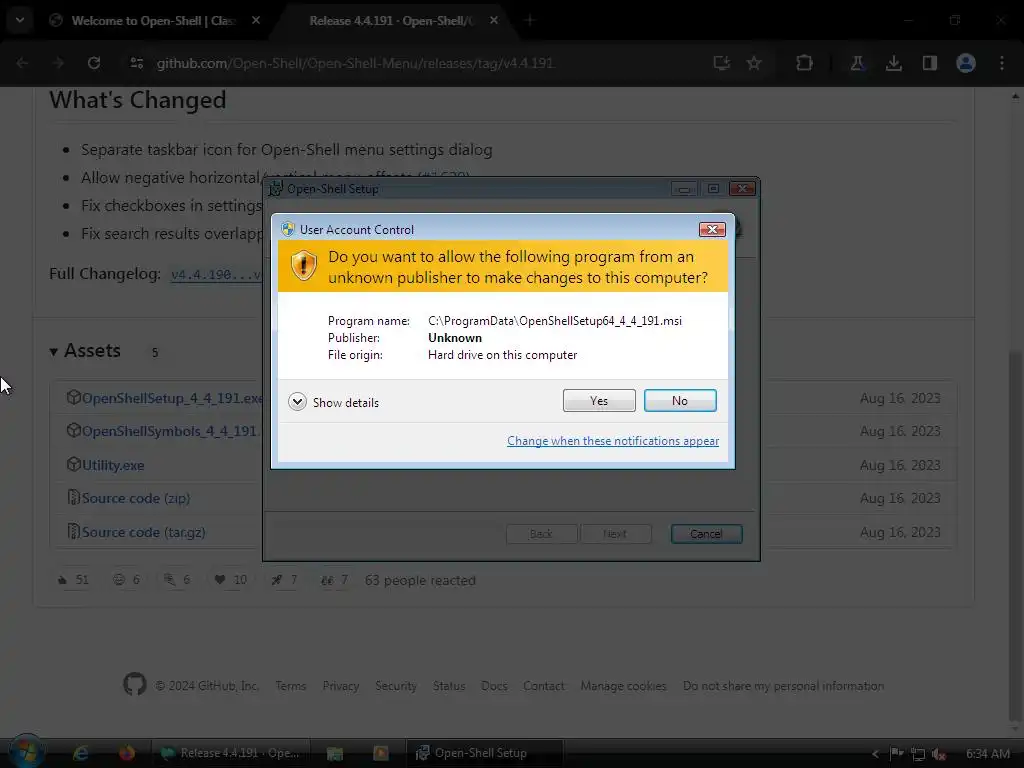Click the UAC warning shield icon
Viewport: 1024px width, 768px height.
pyautogui.click(x=304, y=266)
